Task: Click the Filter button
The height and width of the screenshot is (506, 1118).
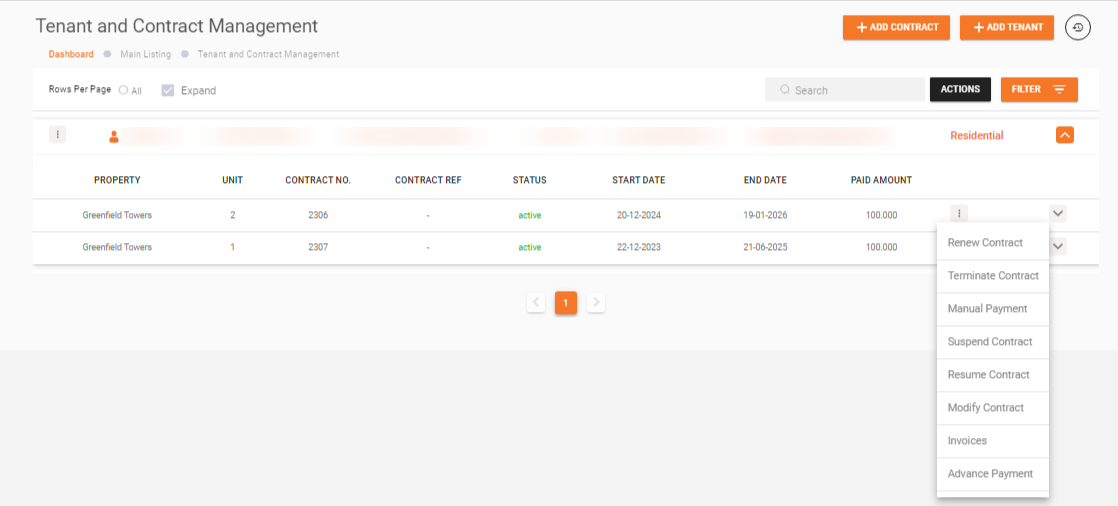Action: click(x=1039, y=90)
